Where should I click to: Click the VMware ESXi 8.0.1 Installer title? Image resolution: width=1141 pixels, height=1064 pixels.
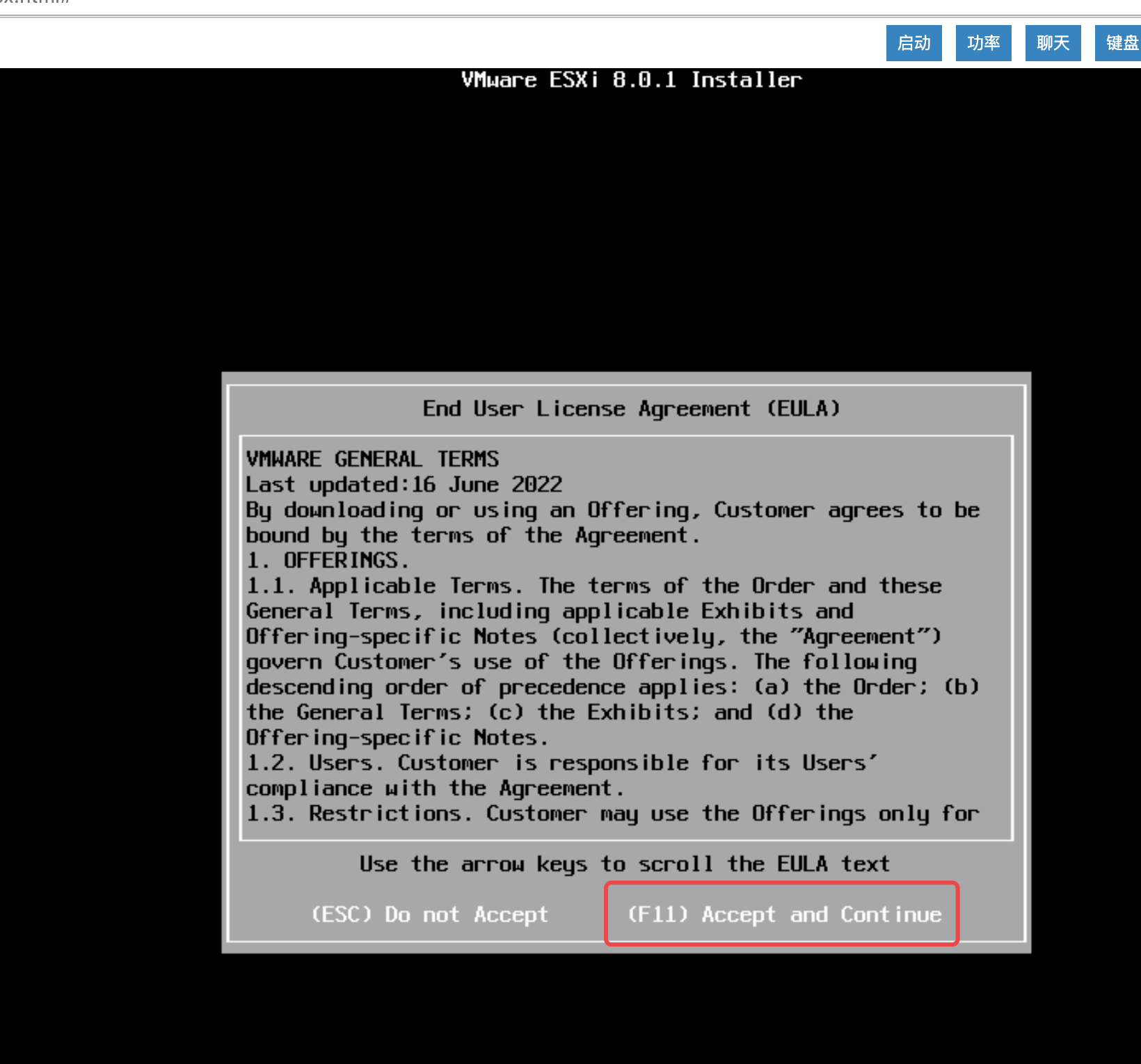(x=632, y=80)
